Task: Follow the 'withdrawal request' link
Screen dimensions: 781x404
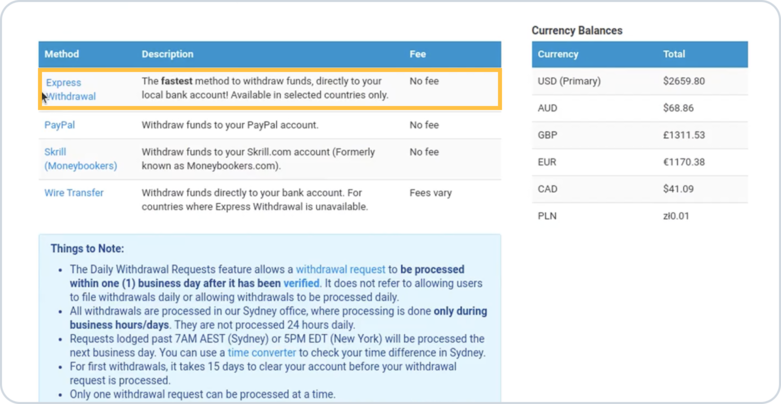Action: [x=341, y=269]
